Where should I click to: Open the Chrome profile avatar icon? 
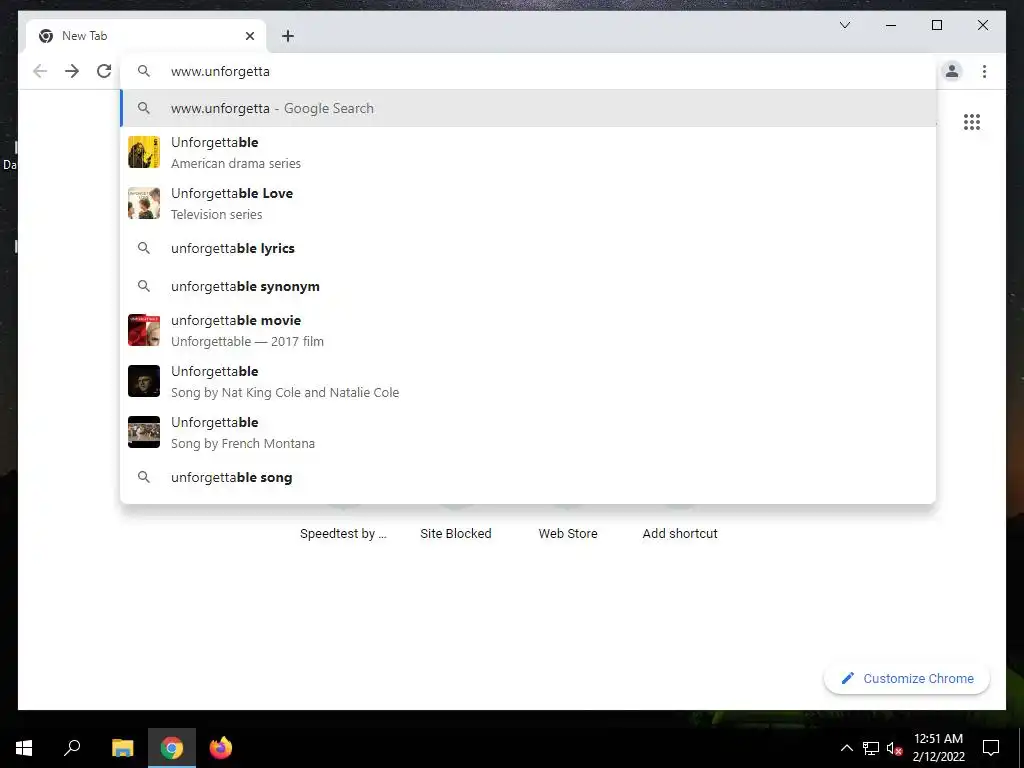952,71
